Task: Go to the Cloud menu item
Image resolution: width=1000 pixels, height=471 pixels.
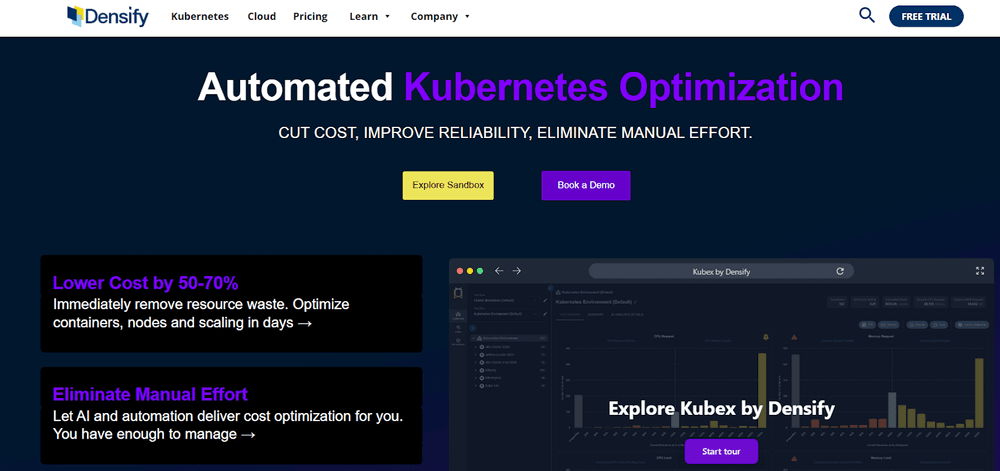Action: coord(262,17)
